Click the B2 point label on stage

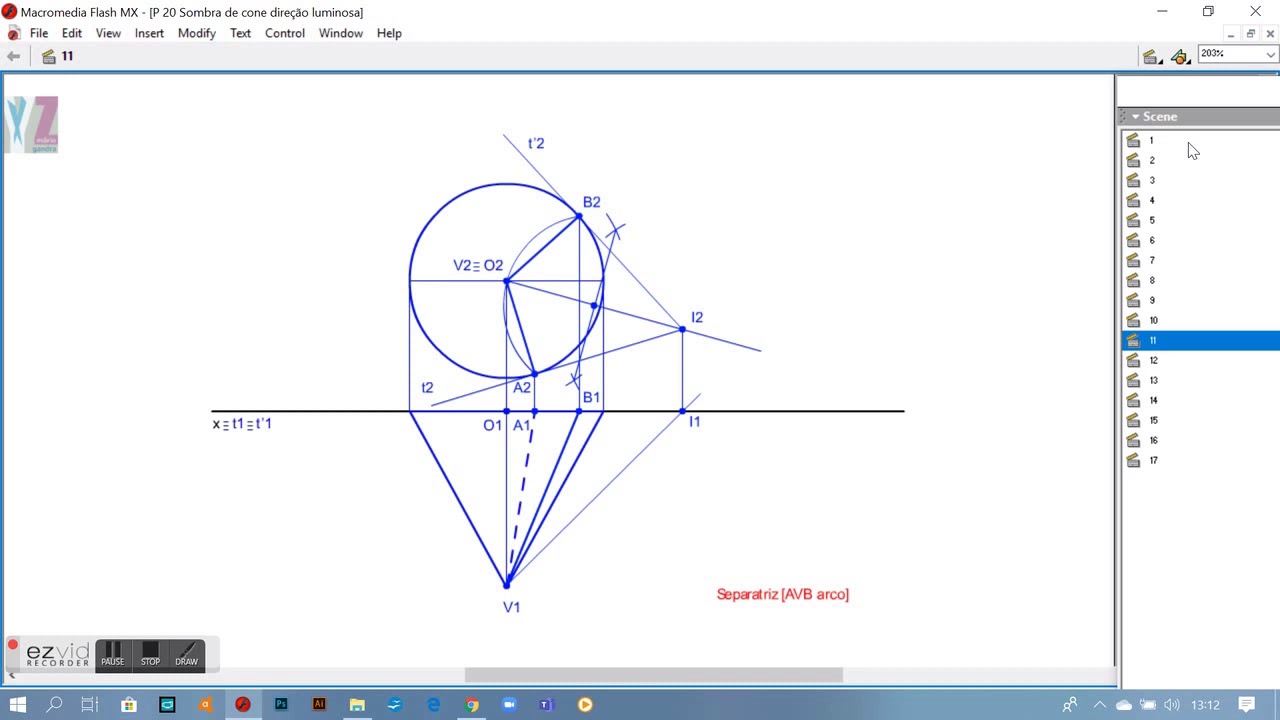592,202
